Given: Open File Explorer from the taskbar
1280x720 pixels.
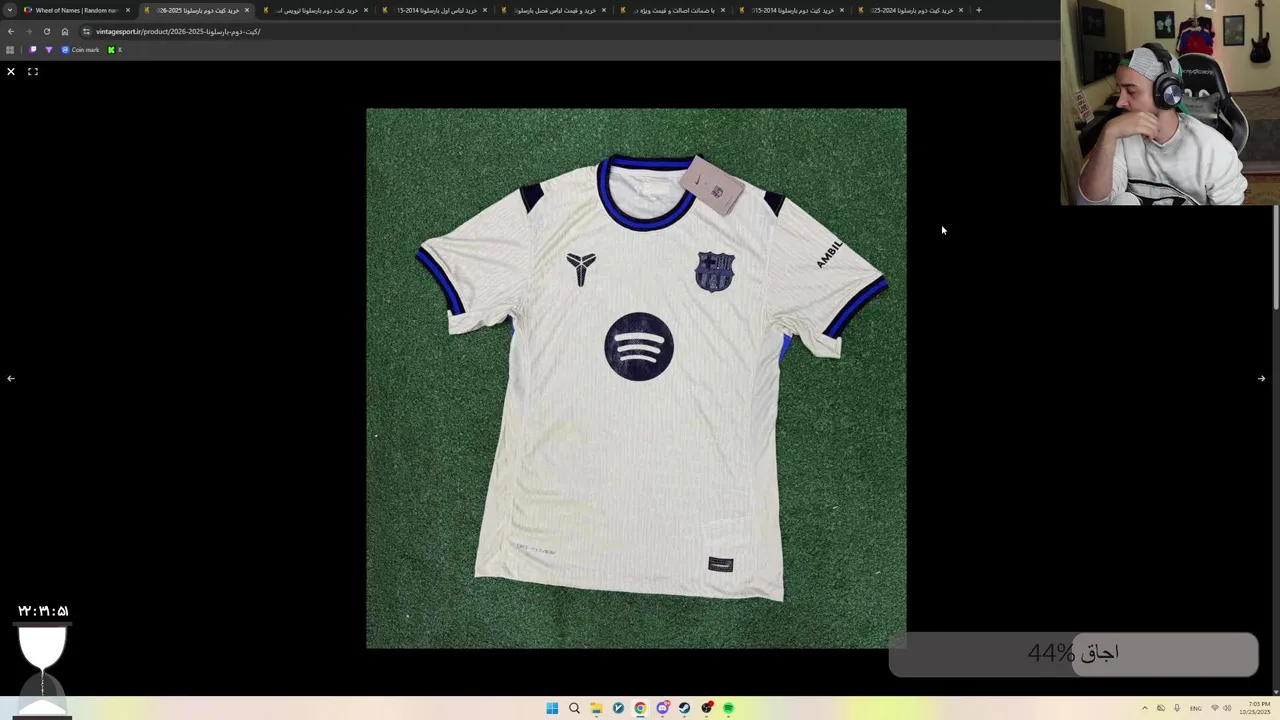Looking at the screenshot, I should tap(596, 708).
